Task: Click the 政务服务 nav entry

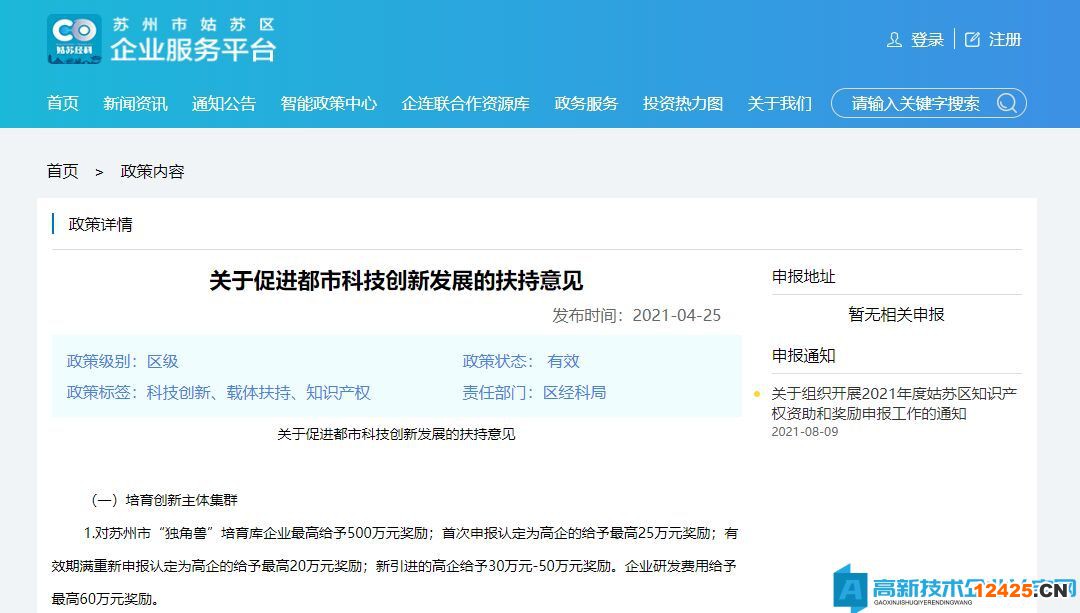Action: click(586, 102)
